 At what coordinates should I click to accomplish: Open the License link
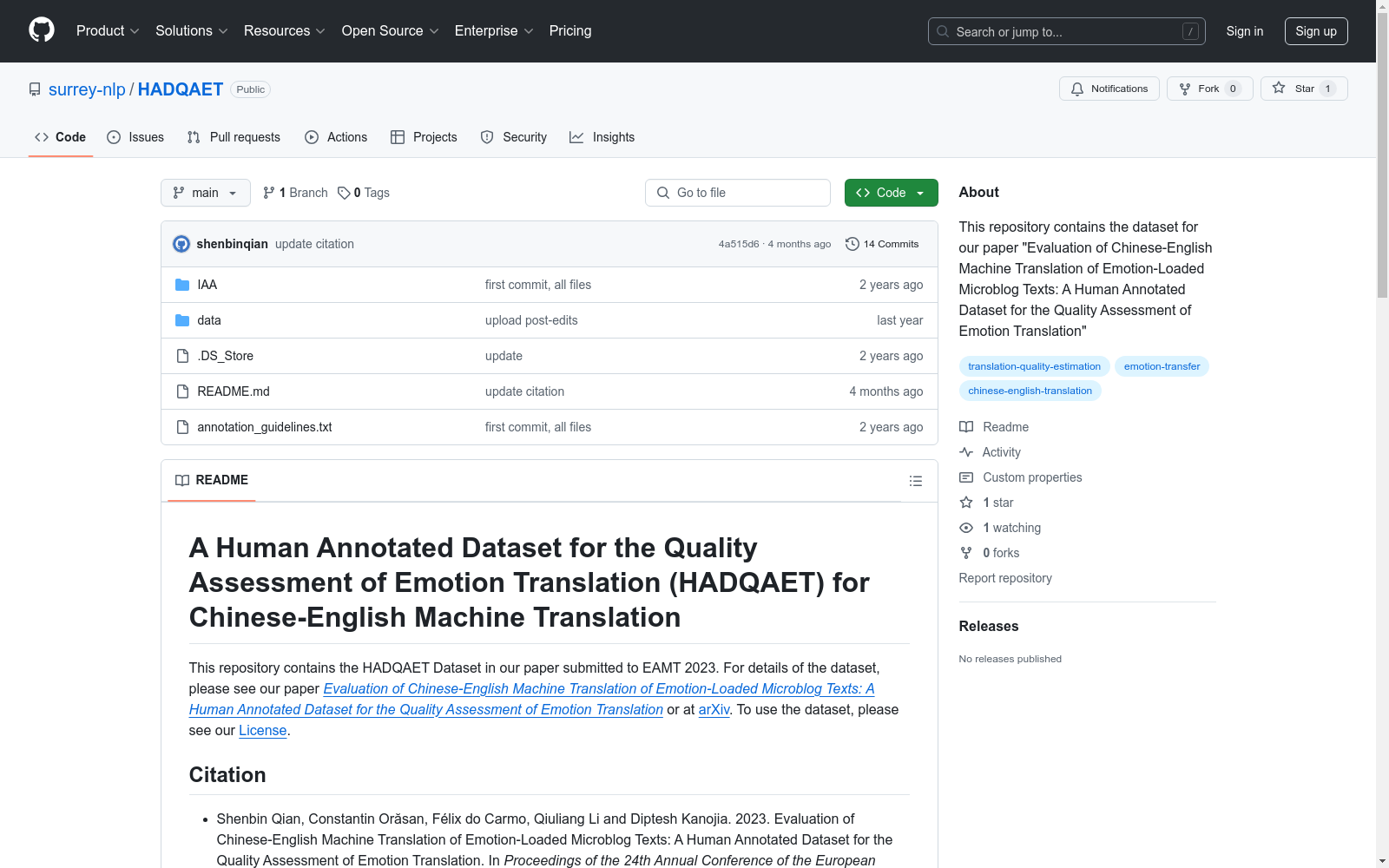click(263, 730)
